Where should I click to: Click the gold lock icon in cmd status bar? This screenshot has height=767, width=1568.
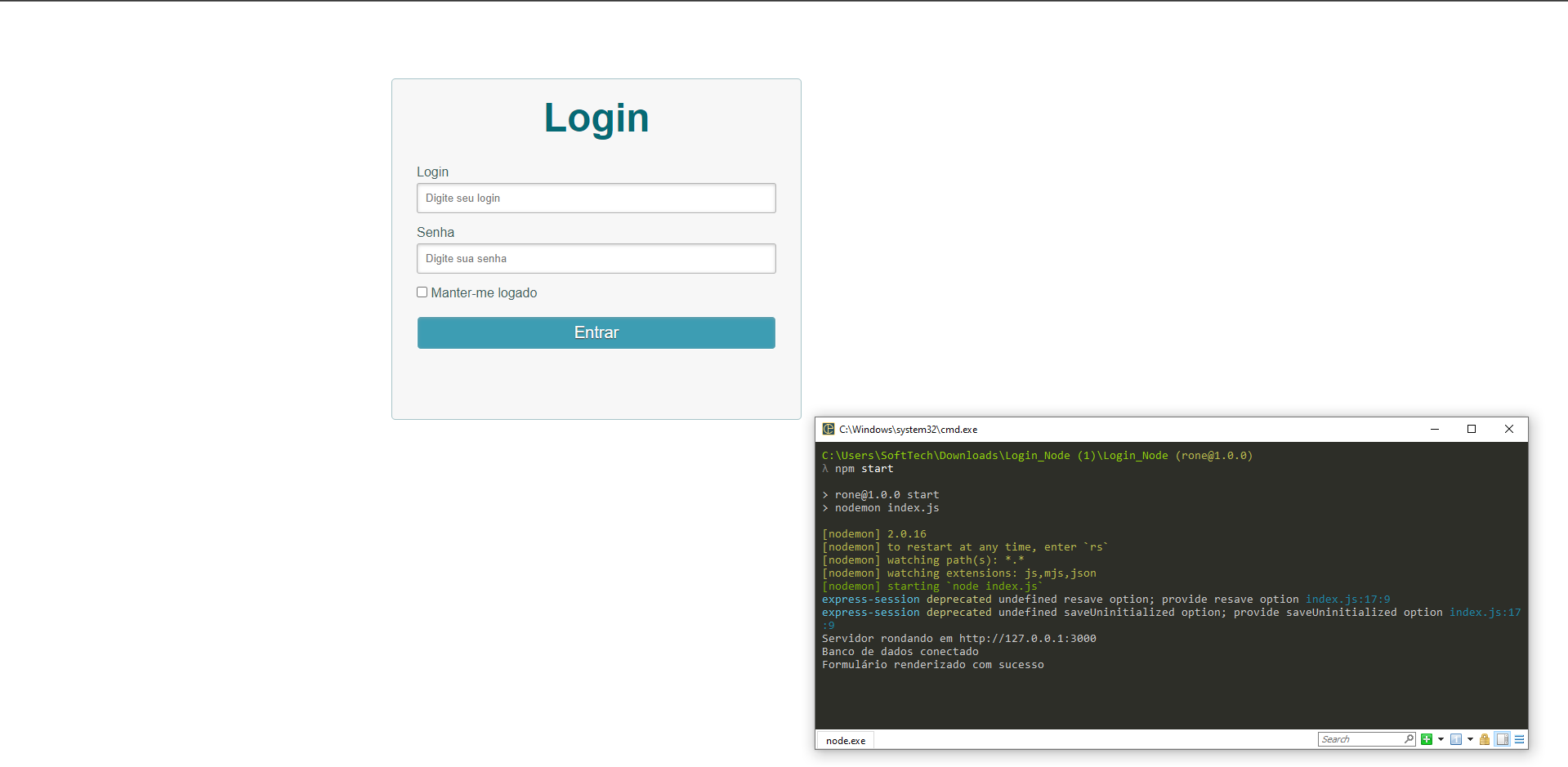coord(1485,739)
